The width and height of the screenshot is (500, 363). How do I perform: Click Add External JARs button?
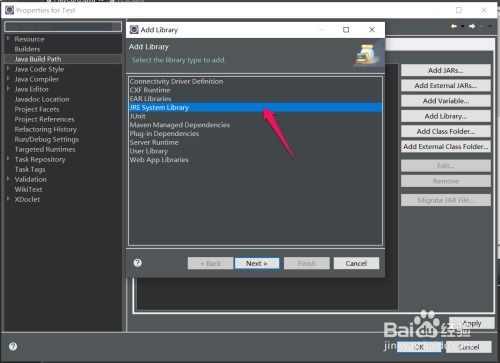point(446,86)
